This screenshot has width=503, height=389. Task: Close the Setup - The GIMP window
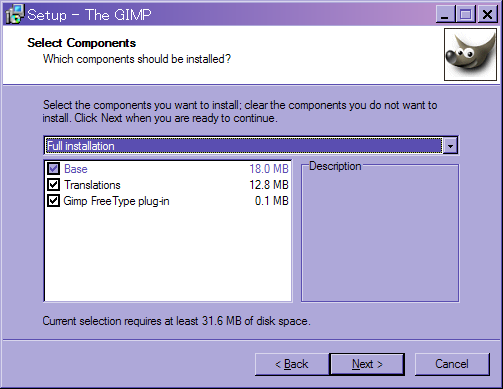pos(487,15)
